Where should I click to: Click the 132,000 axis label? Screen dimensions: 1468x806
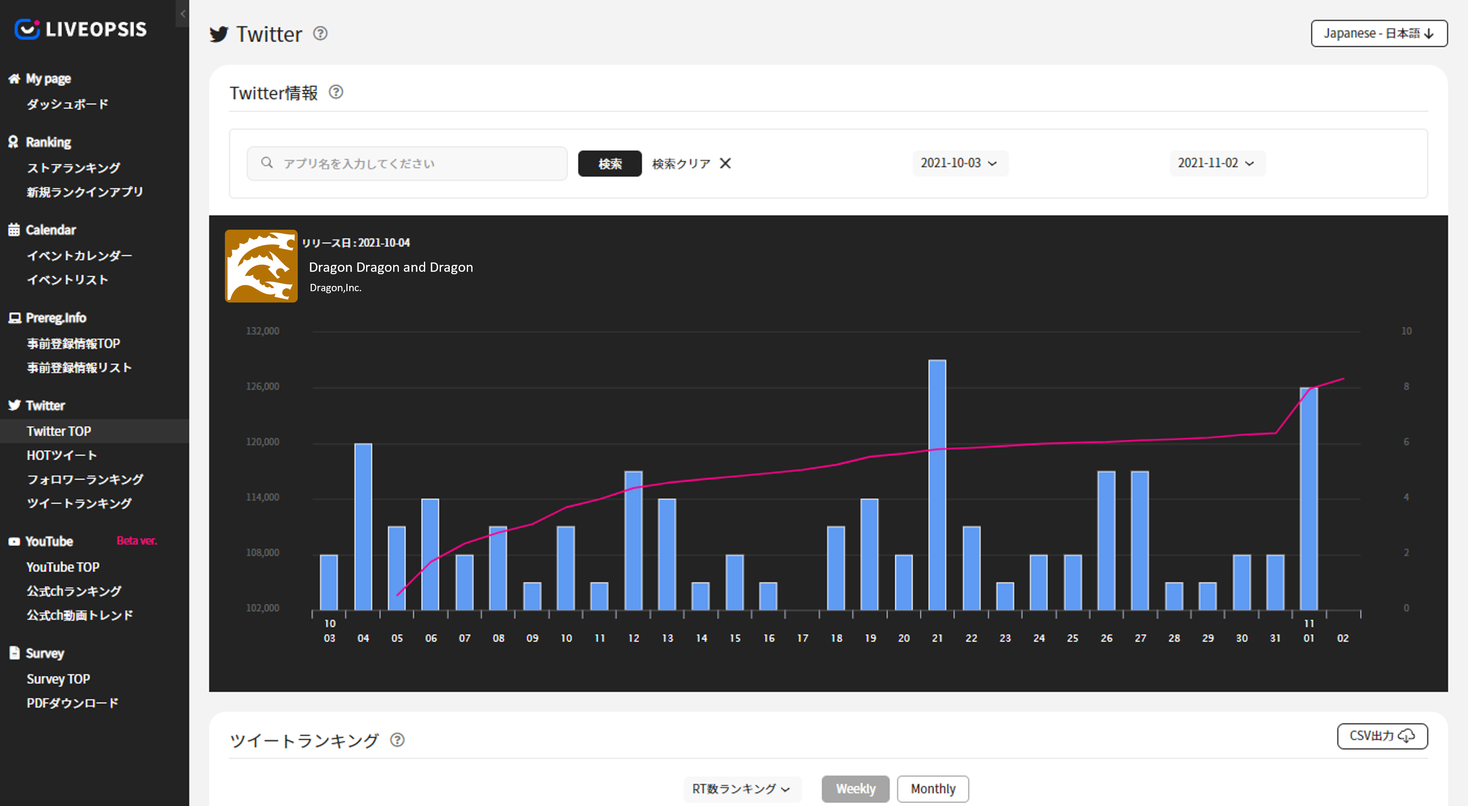[x=262, y=331]
